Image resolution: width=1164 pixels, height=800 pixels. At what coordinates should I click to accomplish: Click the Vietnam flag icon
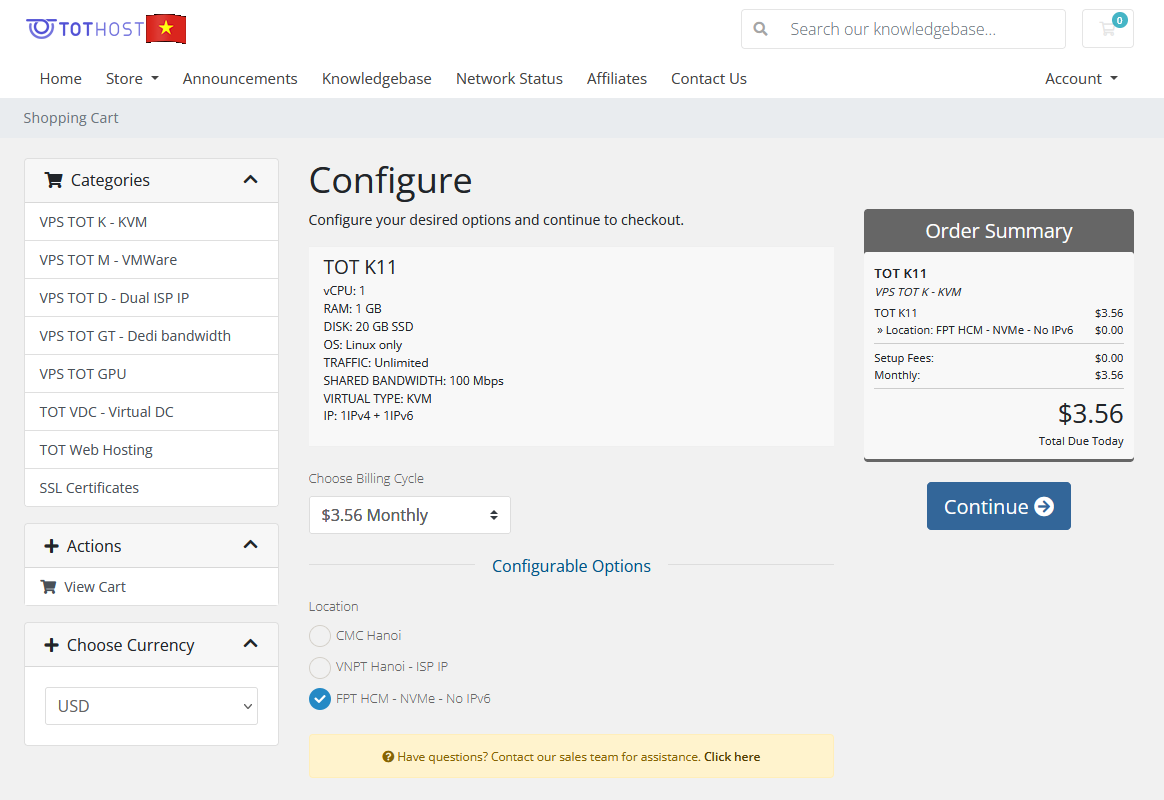point(166,29)
